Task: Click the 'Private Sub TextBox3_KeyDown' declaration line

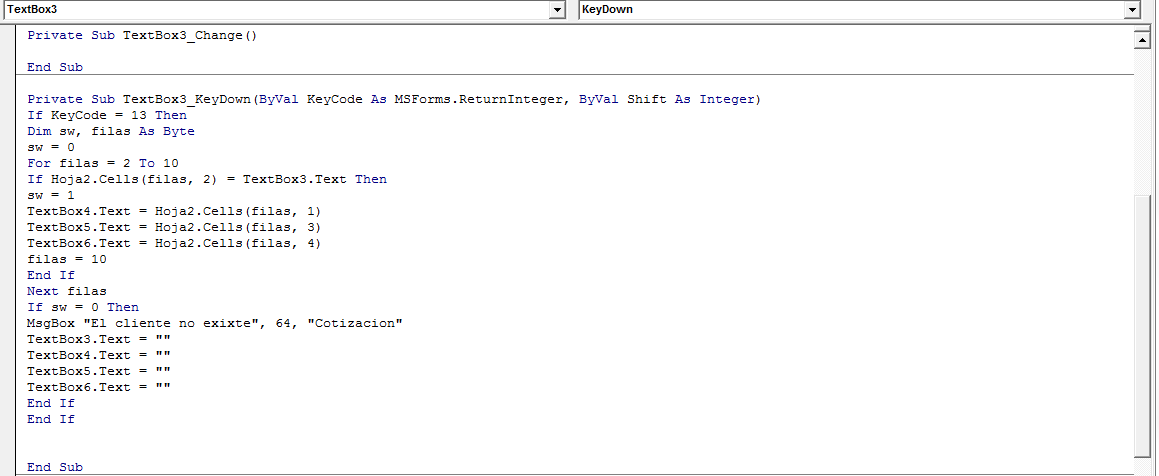Action: [x=394, y=99]
